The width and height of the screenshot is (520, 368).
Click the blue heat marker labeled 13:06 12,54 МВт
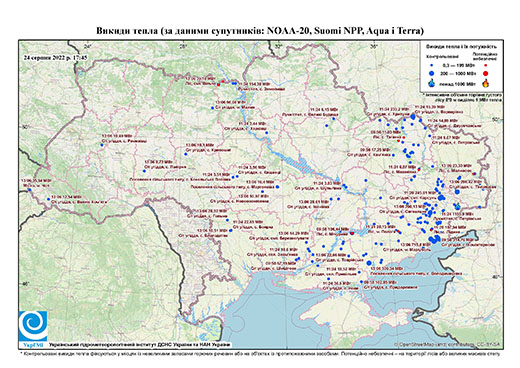(x=49, y=199)
